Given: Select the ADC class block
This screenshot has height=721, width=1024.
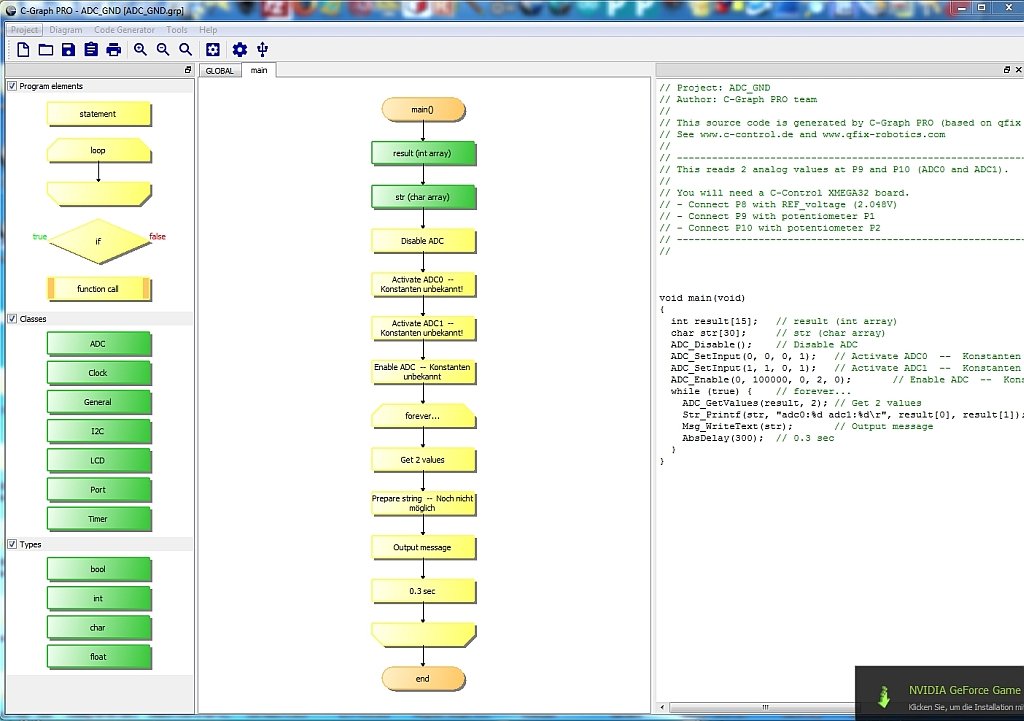Looking at the screenshot, I should click(x=98, y=344).
